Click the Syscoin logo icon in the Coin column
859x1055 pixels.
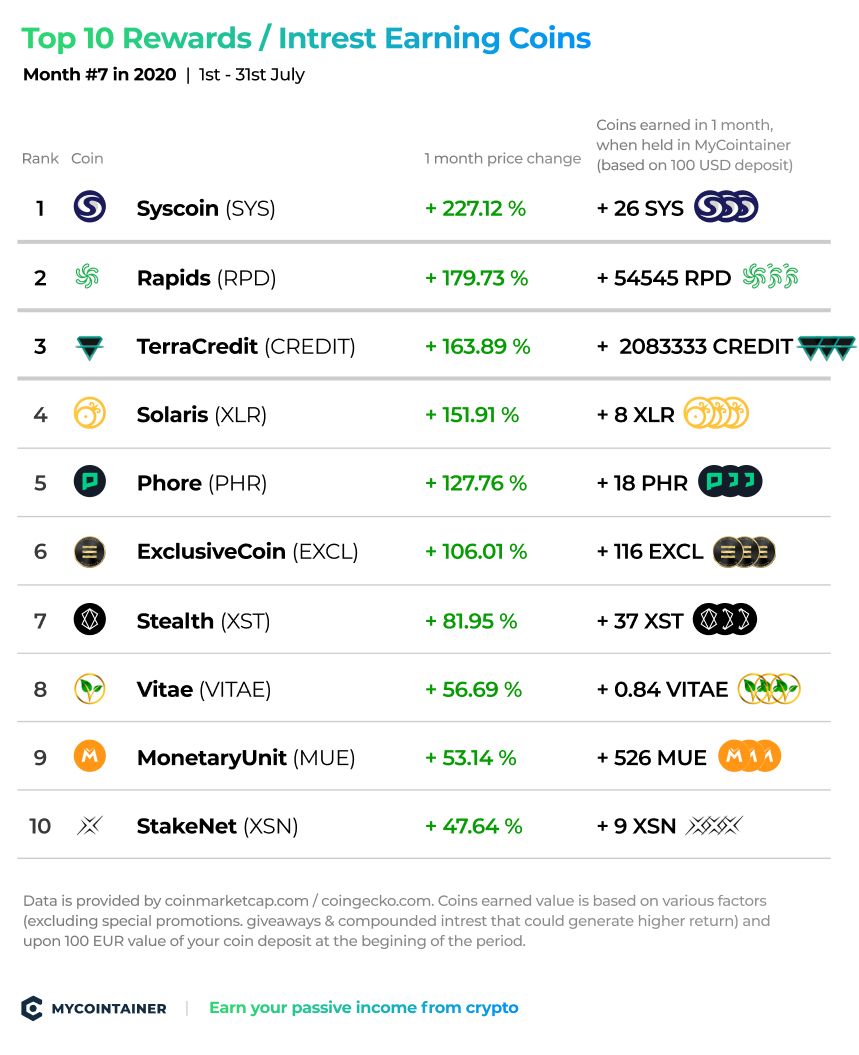[89, 207]
